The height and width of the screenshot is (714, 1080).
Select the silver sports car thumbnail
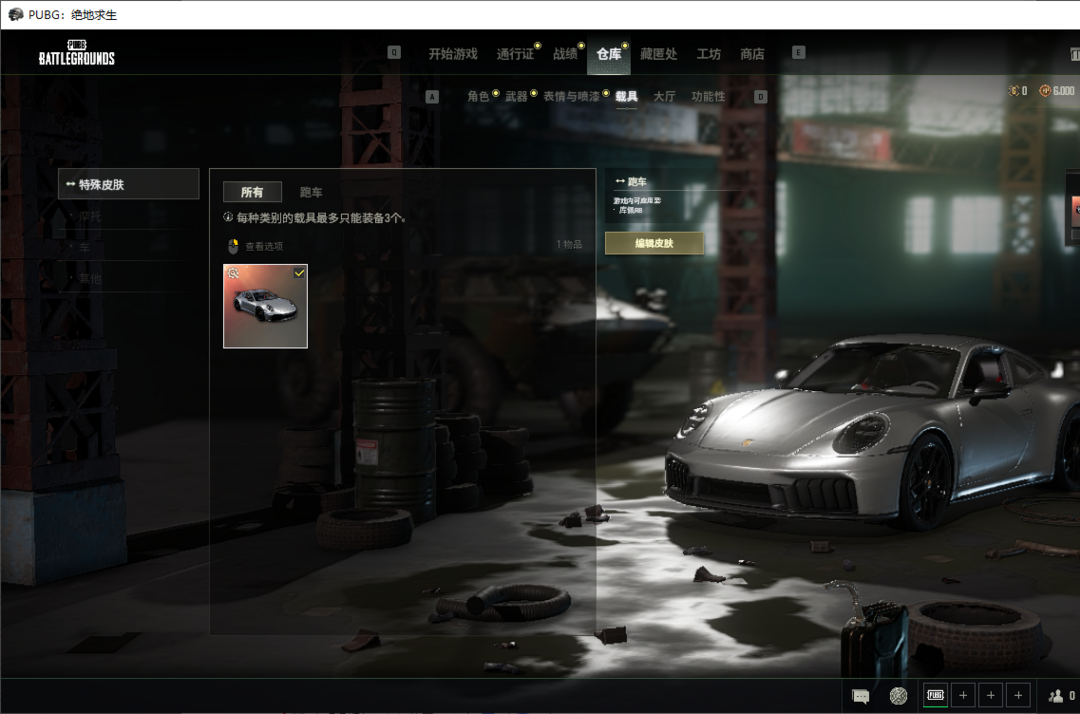coord(265,308)
